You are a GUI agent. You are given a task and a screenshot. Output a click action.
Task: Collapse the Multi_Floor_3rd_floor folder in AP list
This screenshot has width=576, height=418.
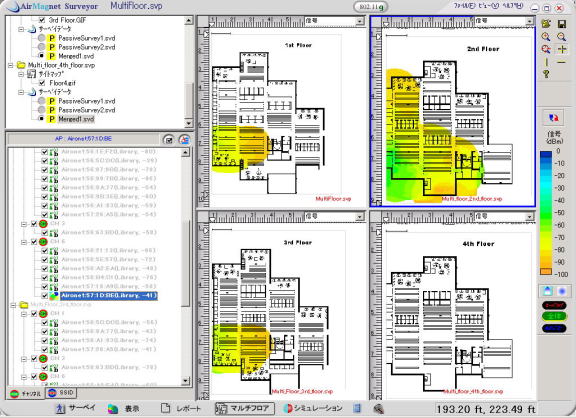pyautogui.click(x=14, y=305)
